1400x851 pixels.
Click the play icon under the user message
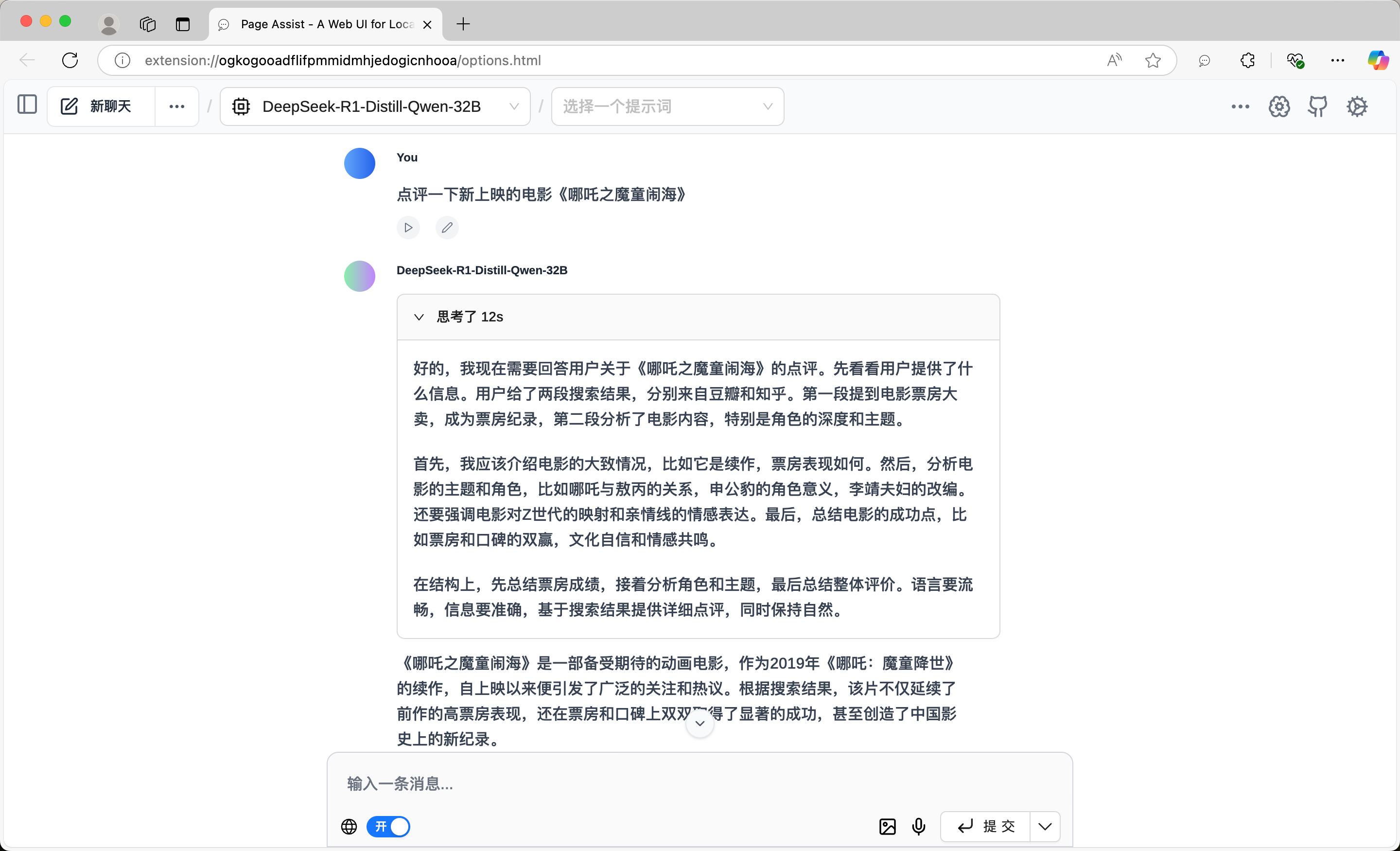[x=408, y=228]
